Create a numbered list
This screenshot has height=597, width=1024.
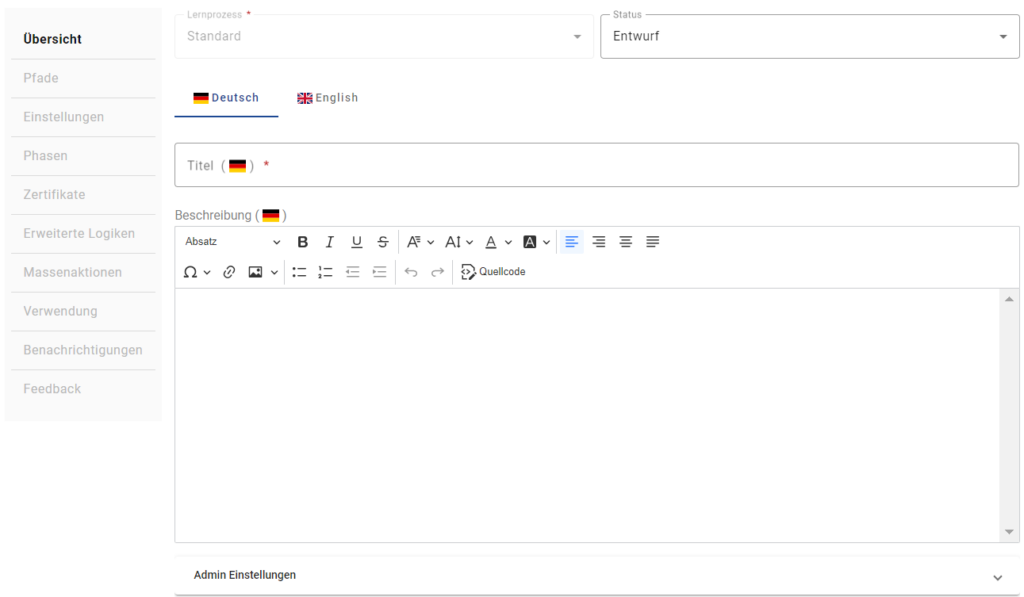325,272
